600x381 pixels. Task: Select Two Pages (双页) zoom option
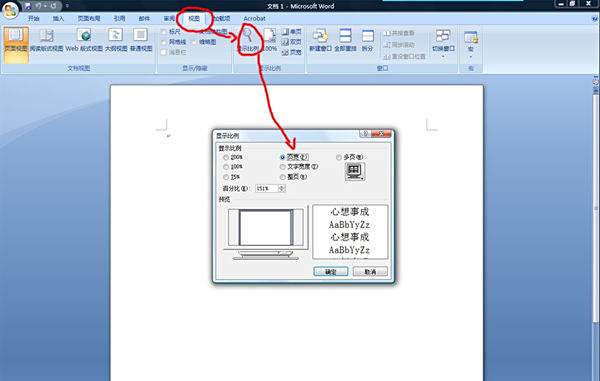click(x=292, y=42)
